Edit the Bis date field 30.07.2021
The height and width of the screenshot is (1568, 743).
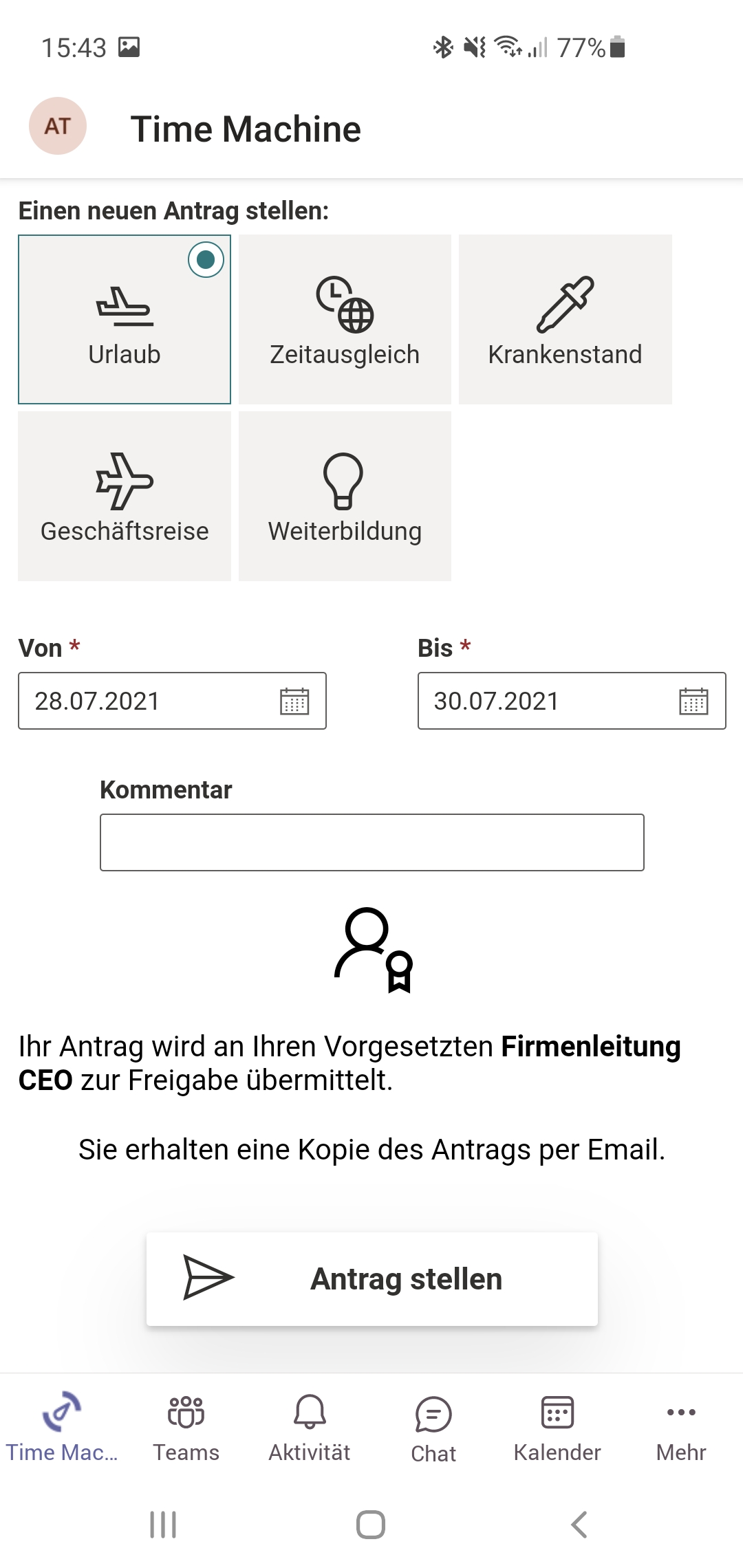(x=537, y=701)
